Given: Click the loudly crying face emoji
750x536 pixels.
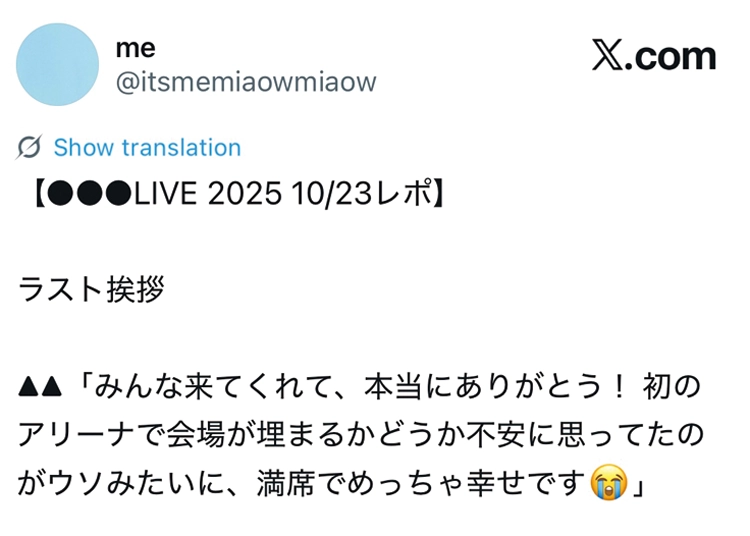Looking at the screenshot, I should click(x=609, y=482).
